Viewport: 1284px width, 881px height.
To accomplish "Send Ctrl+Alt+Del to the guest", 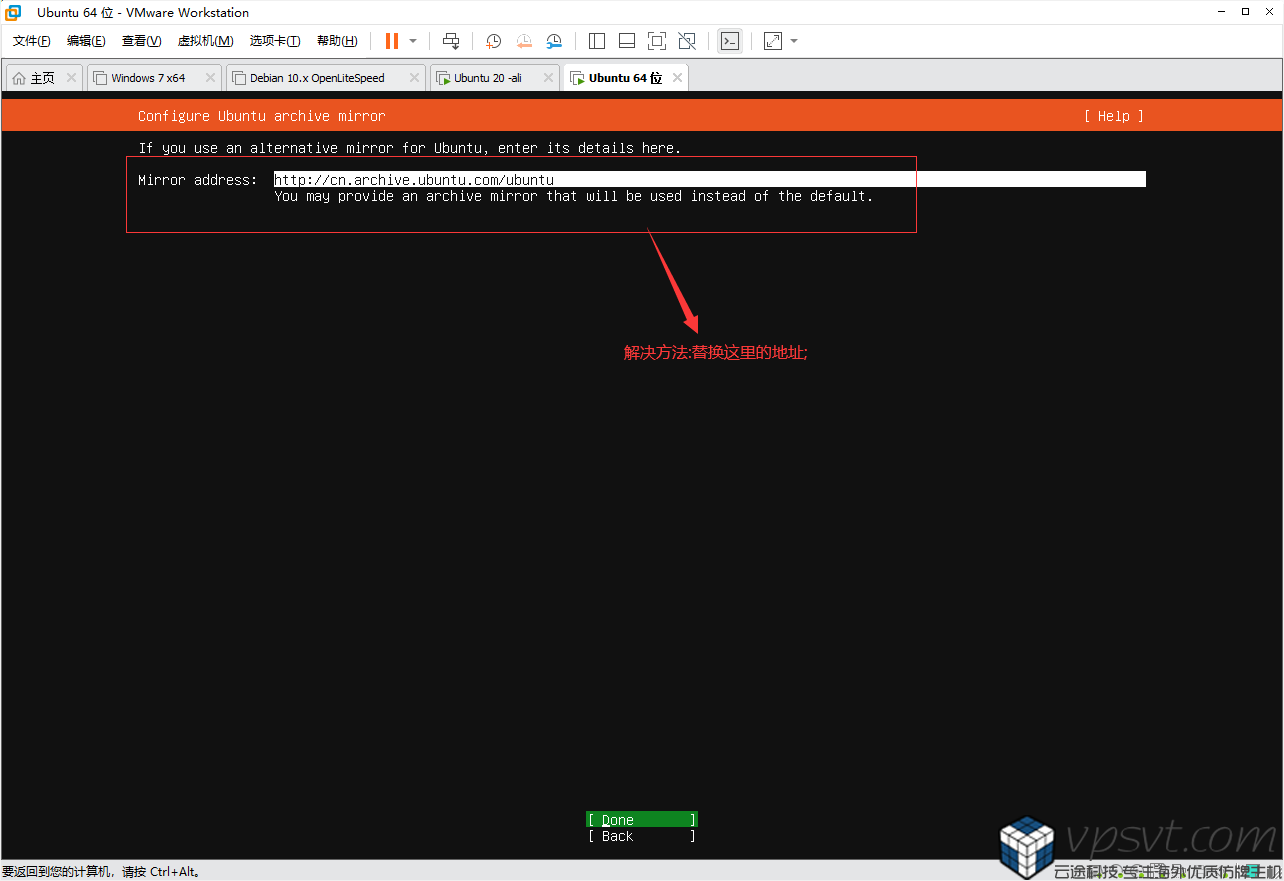I will 451,41.
